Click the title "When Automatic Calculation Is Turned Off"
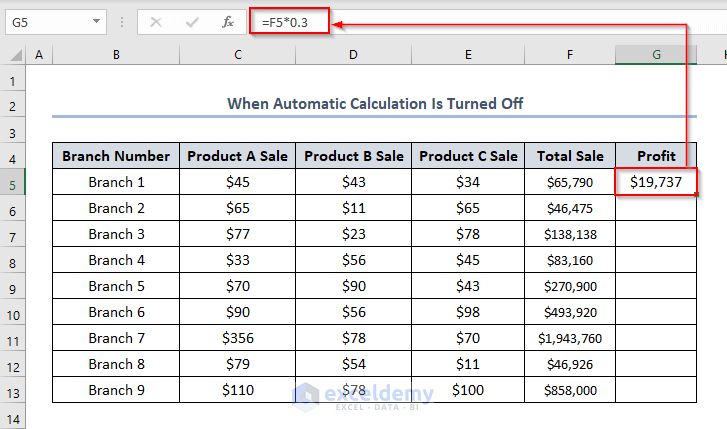The height and width of the screenshot is (429, 727). click(375, 103)
